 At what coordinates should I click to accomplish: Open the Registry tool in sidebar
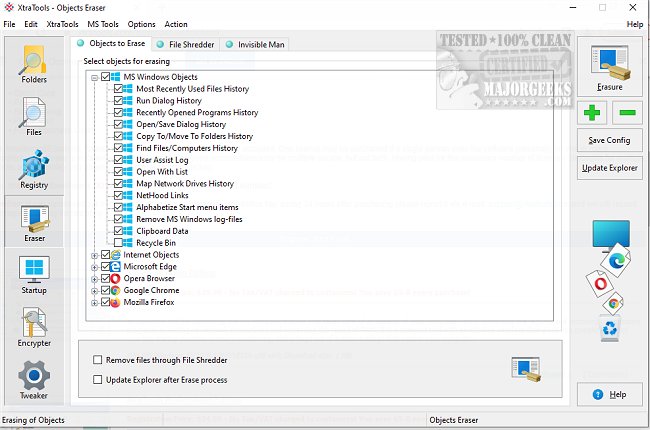pyautogui.click(x=34, y=169)
